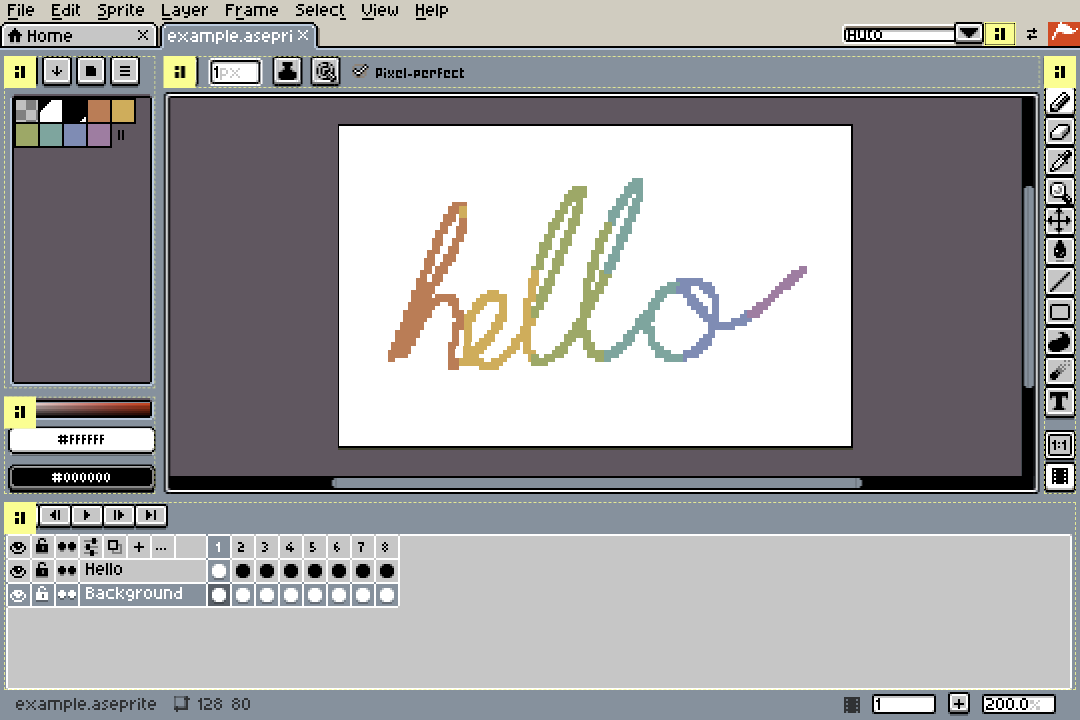This screenshot has width=1080, height=720.
Task: Click the context bar yellow dock handle
Action: (180, 72)
